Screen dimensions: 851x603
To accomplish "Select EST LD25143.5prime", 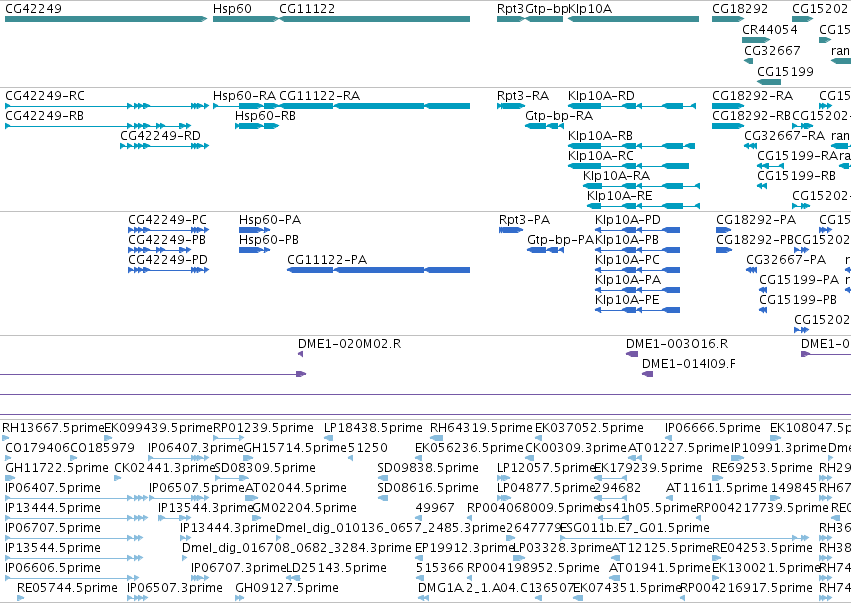I will pos(291,579).
